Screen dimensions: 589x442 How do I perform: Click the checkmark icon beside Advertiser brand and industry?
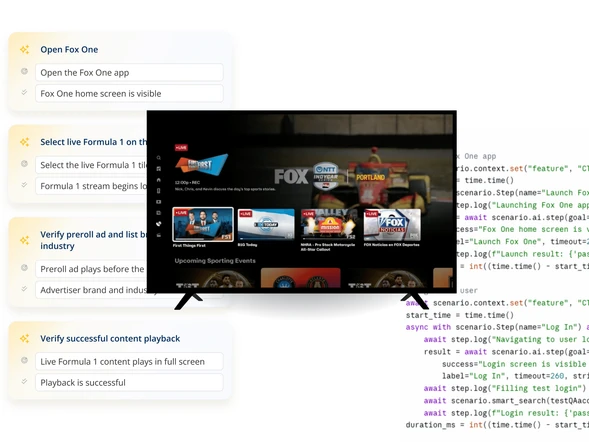tap(24, 288)
